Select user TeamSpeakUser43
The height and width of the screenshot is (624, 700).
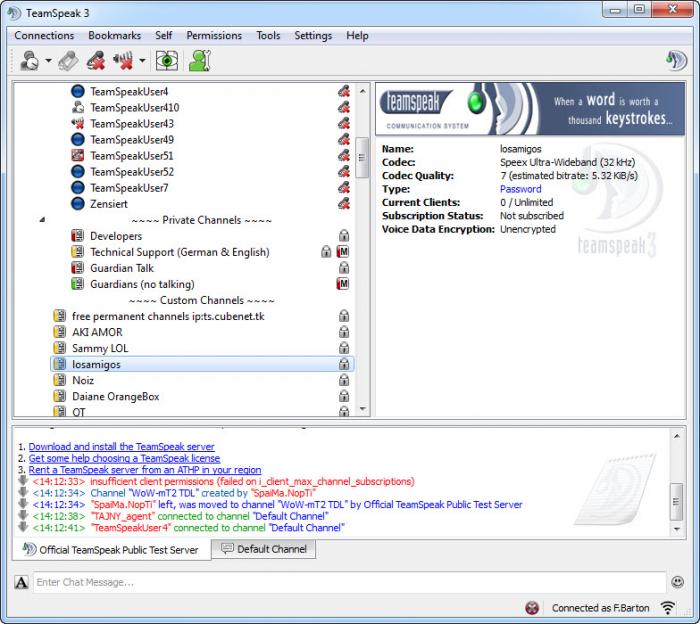coord(132,124)
